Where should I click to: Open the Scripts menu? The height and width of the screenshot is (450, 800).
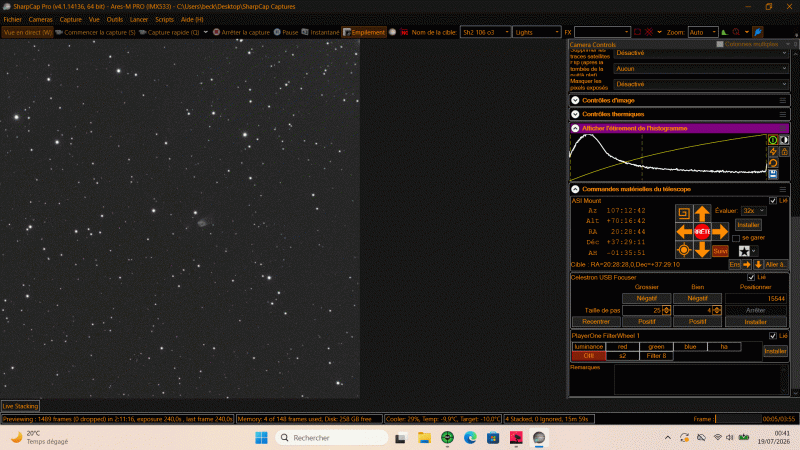point(164,19)
